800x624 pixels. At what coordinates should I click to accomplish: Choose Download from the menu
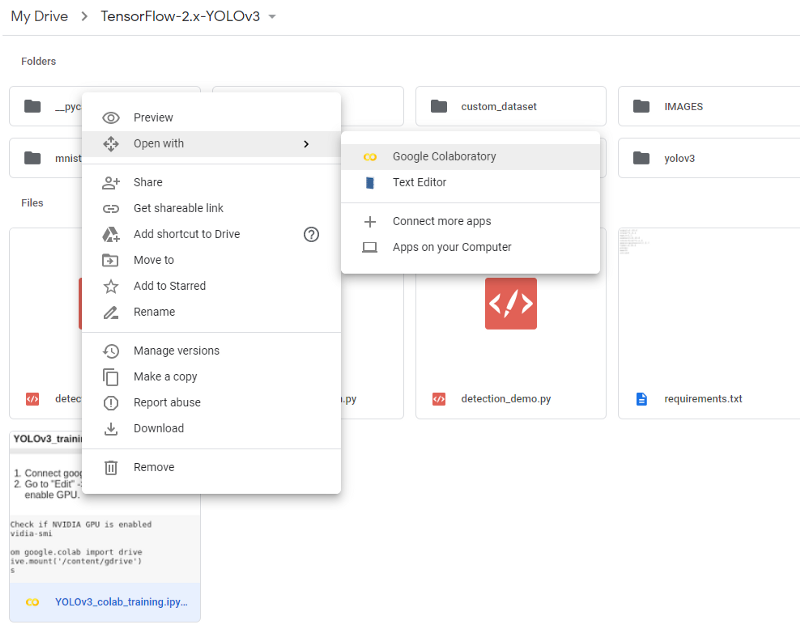(211, 429)
